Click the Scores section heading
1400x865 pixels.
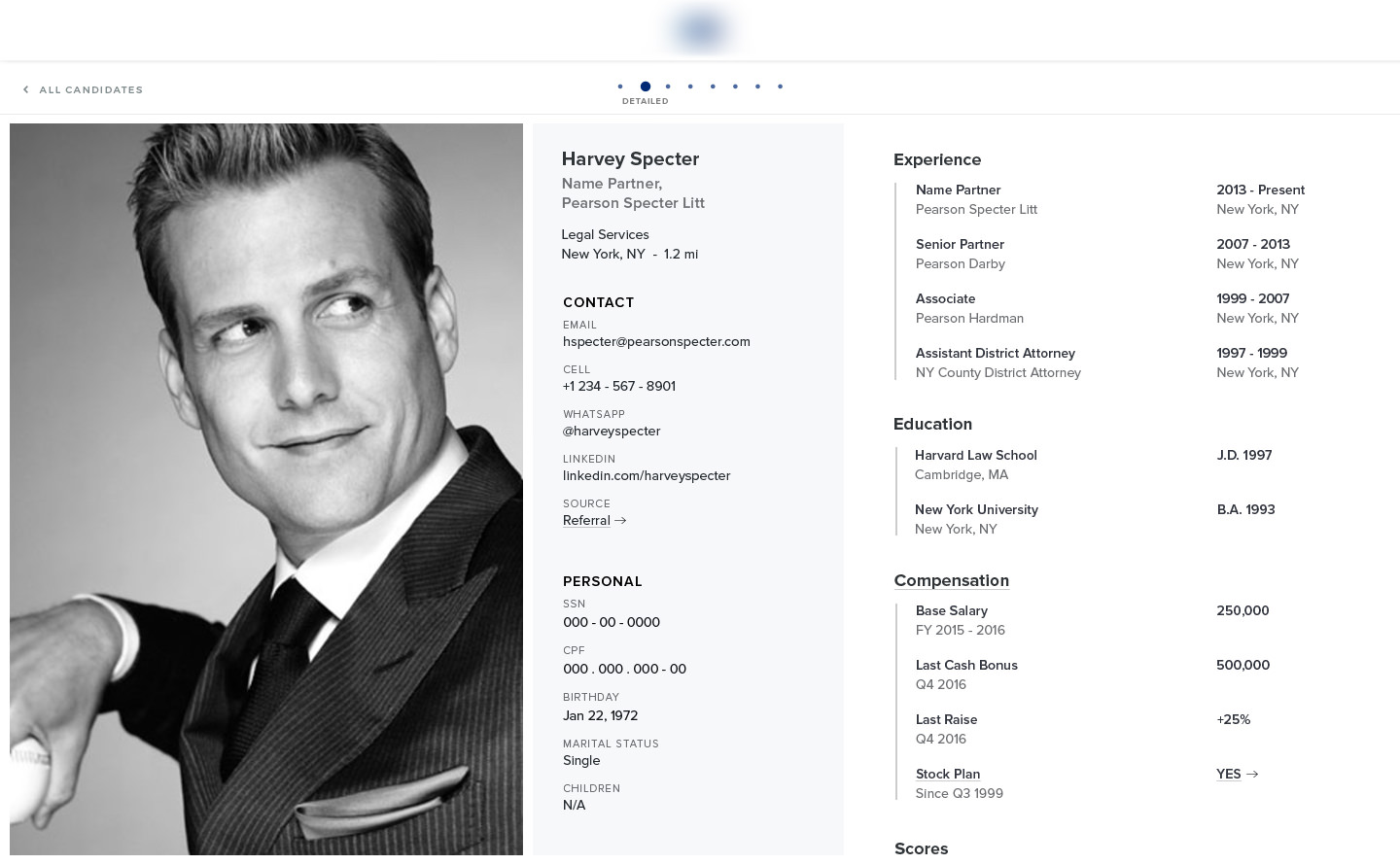tap(921, 848)
